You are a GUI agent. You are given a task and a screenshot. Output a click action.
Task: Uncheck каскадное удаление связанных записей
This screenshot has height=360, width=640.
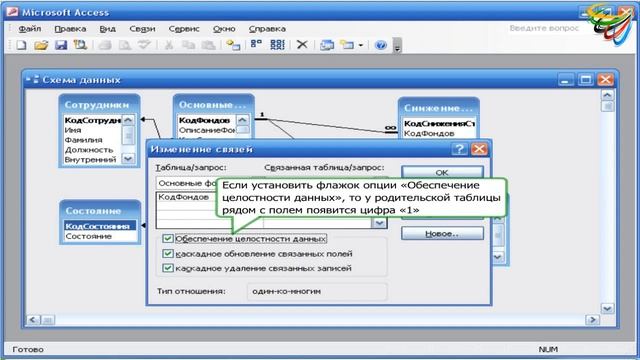(167, 268)
